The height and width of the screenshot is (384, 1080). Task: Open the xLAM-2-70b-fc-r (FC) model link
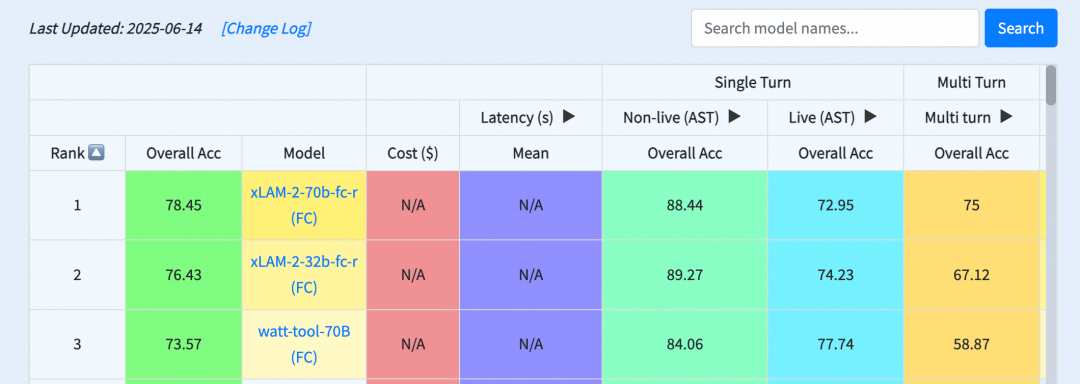tap(304, 205)
